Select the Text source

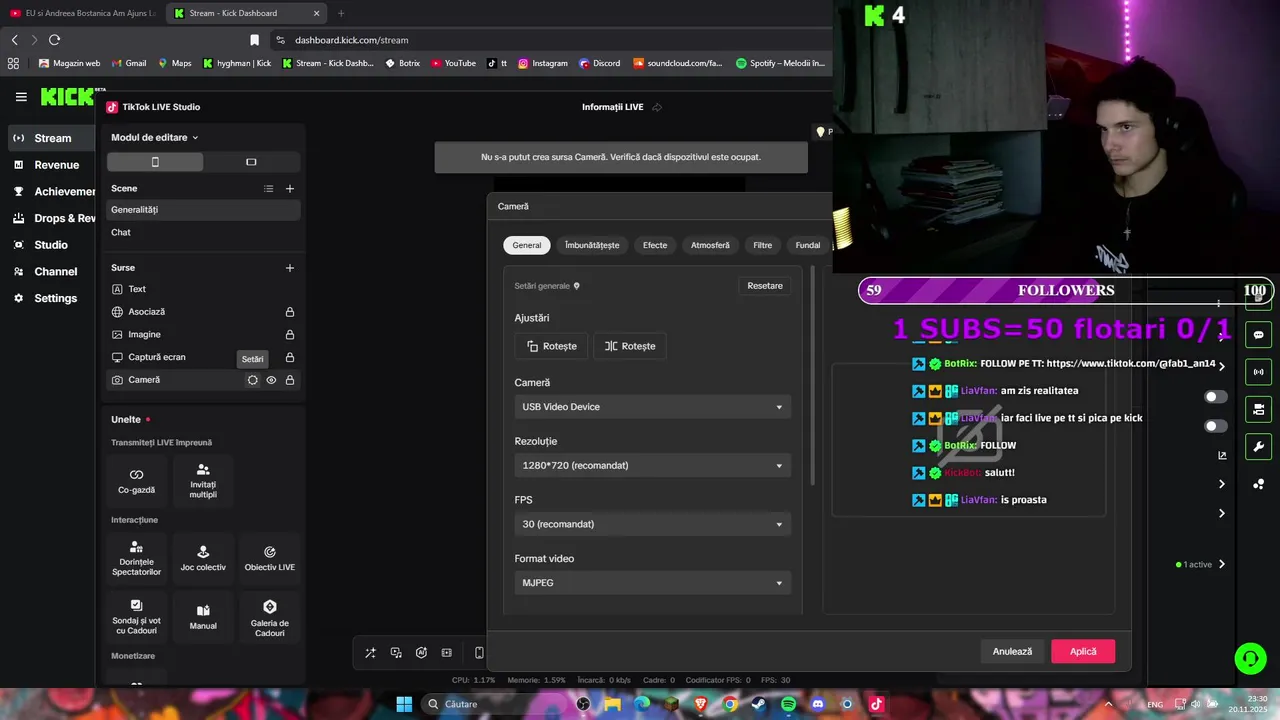click(x=204, y=289)
